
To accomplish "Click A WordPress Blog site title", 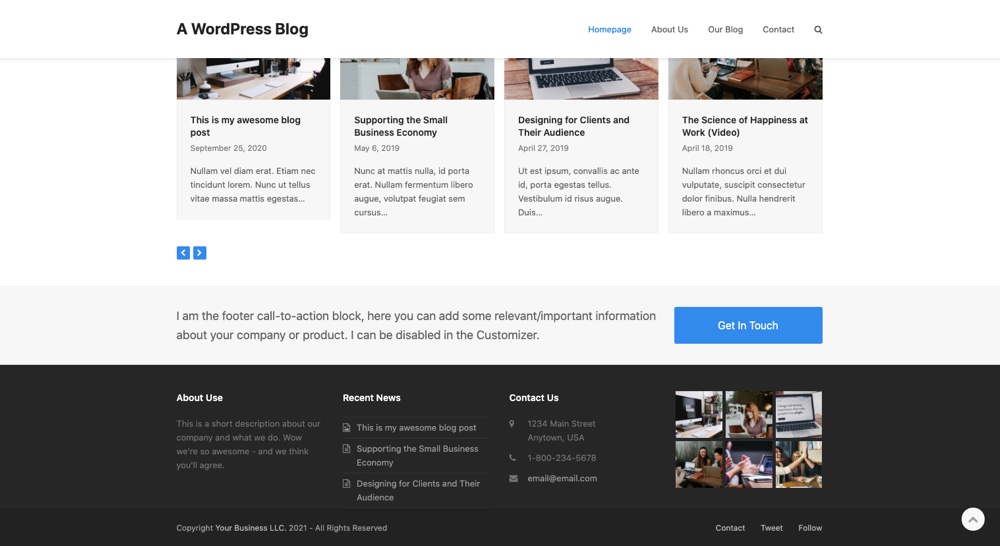I will (x=242, y=29).
